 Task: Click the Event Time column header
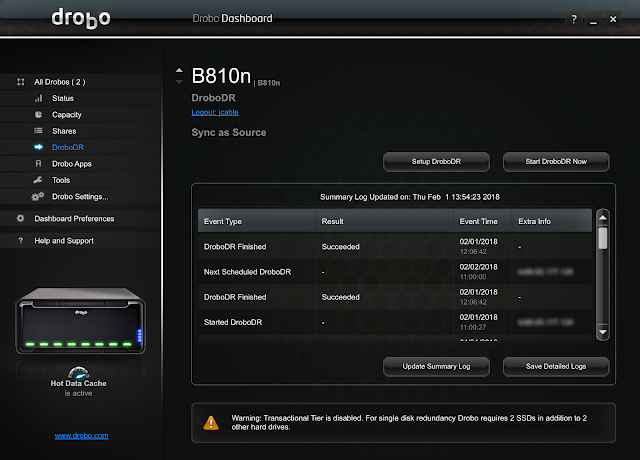point(482,221)
